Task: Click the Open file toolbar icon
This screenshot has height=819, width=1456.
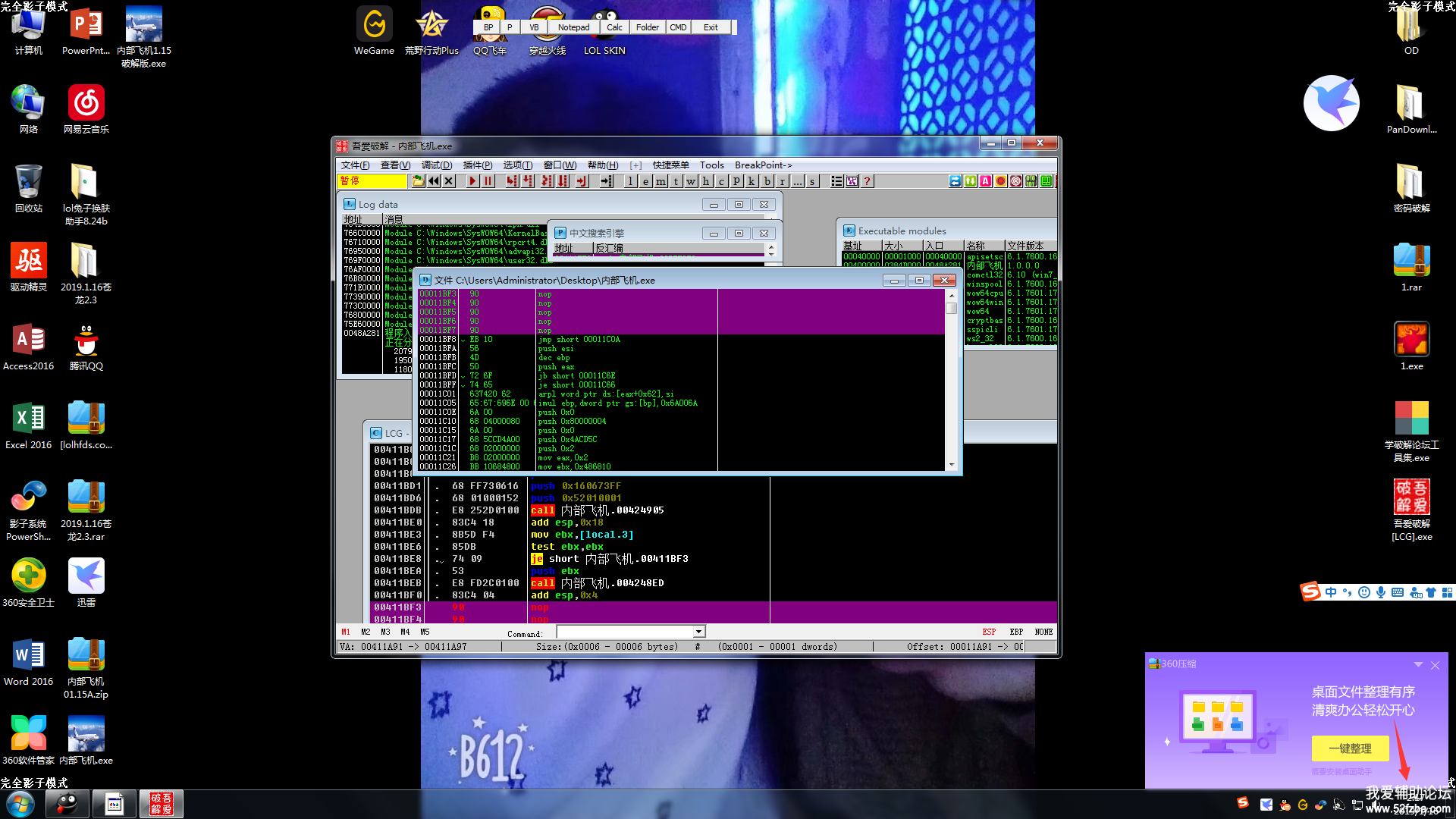Action: [x=418, y=181]
